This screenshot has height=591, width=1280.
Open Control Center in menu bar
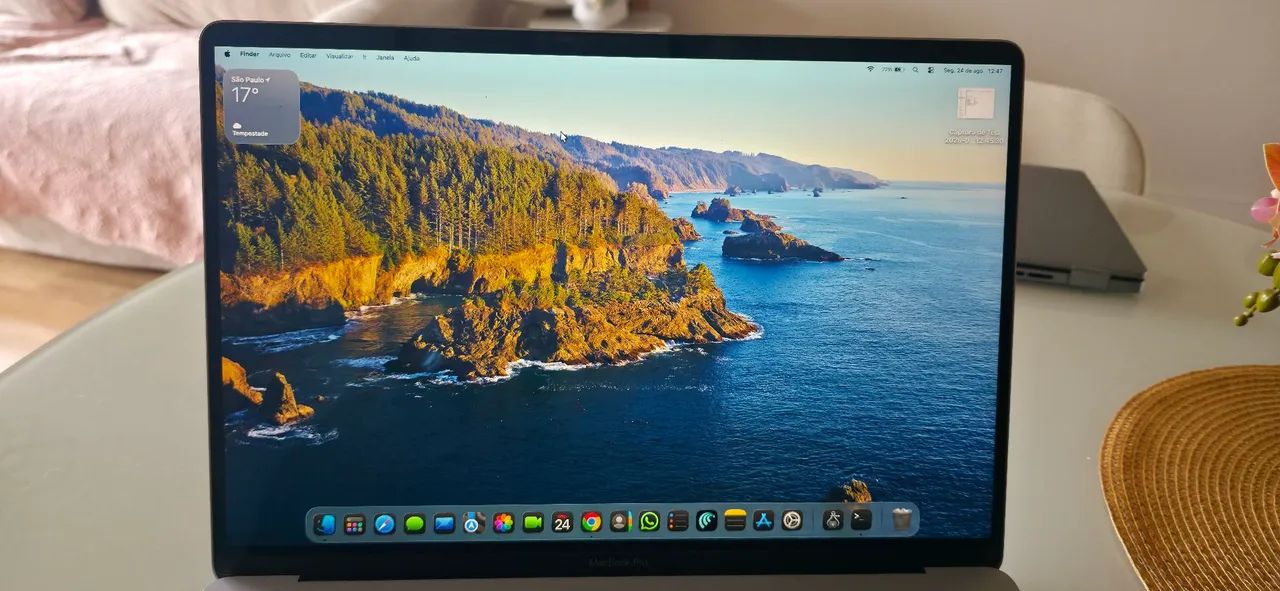(931, 70)
